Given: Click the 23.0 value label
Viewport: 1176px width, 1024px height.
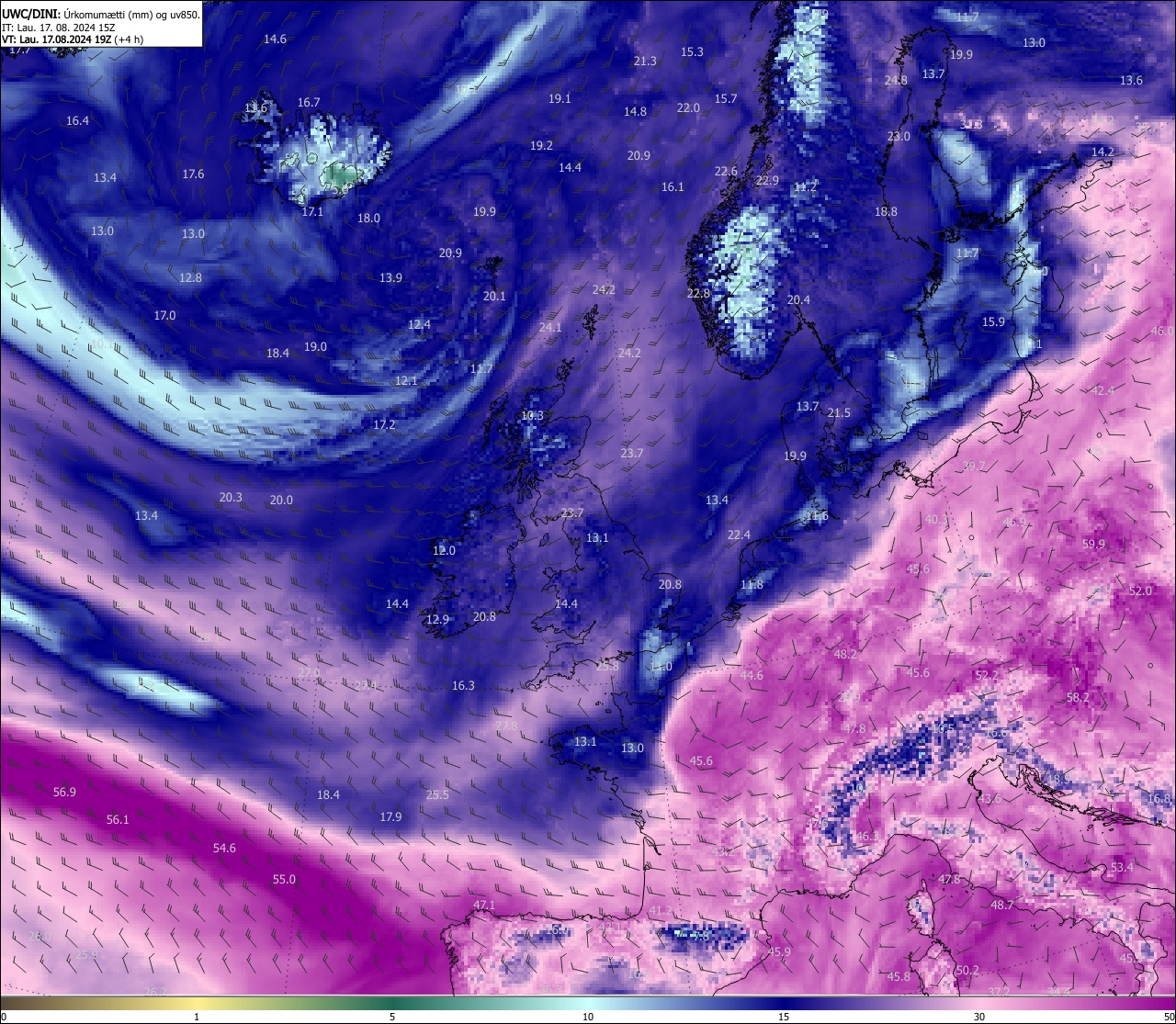Looking at the screenshot, I should (x=899, y=137).
